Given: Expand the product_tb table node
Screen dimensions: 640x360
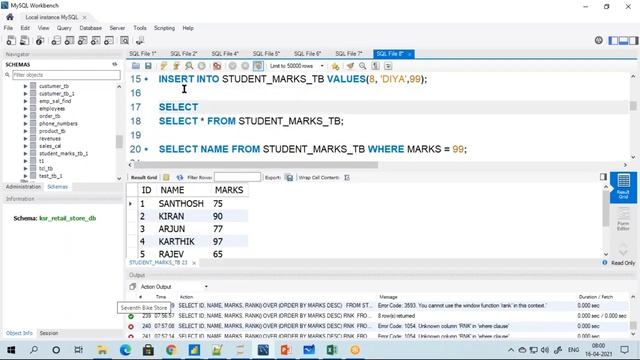Looking at the screenshot, I should [25, 131].
